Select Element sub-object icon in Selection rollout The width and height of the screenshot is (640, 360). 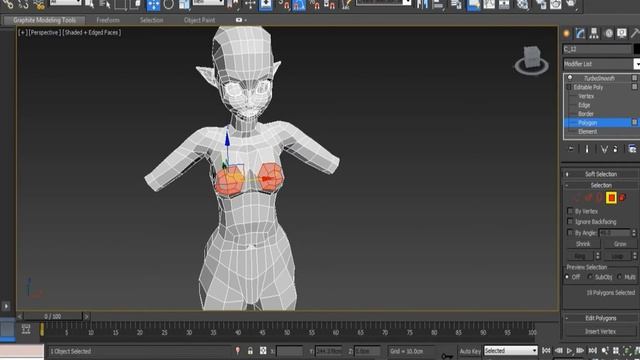pos(622,198)
